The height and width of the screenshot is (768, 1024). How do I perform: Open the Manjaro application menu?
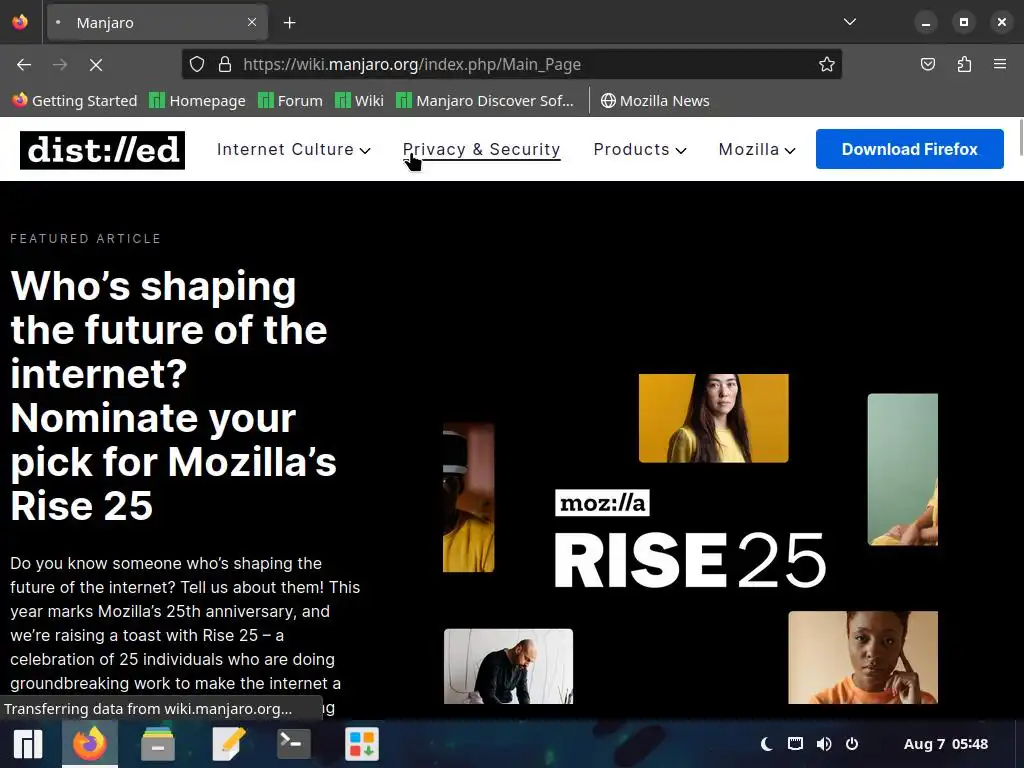pos(27,744)
